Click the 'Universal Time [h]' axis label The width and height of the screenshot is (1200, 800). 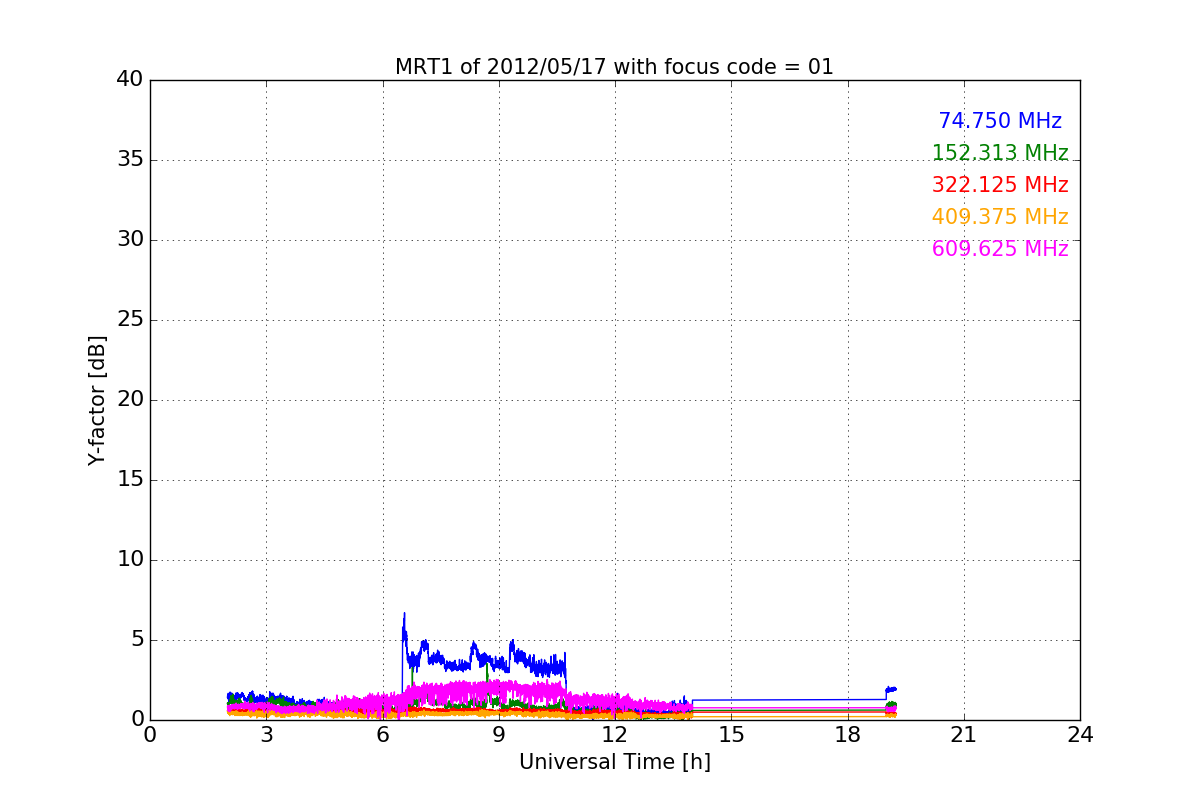coord(614,762)
